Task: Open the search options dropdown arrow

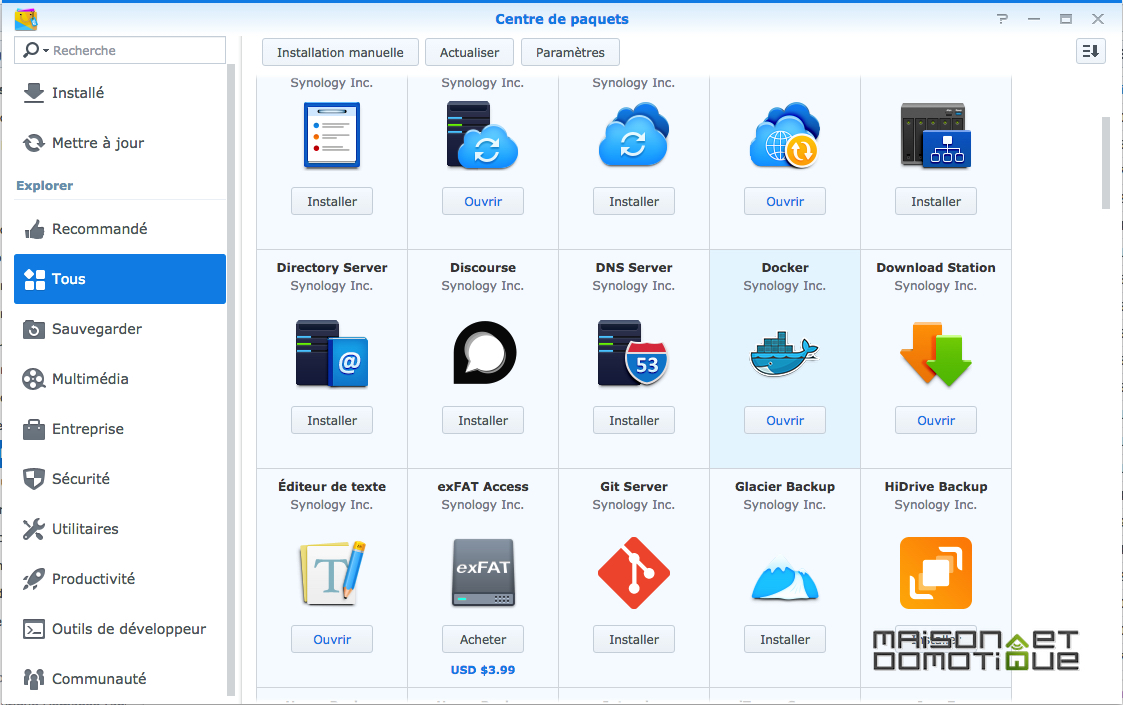Action: click(46, 51)
